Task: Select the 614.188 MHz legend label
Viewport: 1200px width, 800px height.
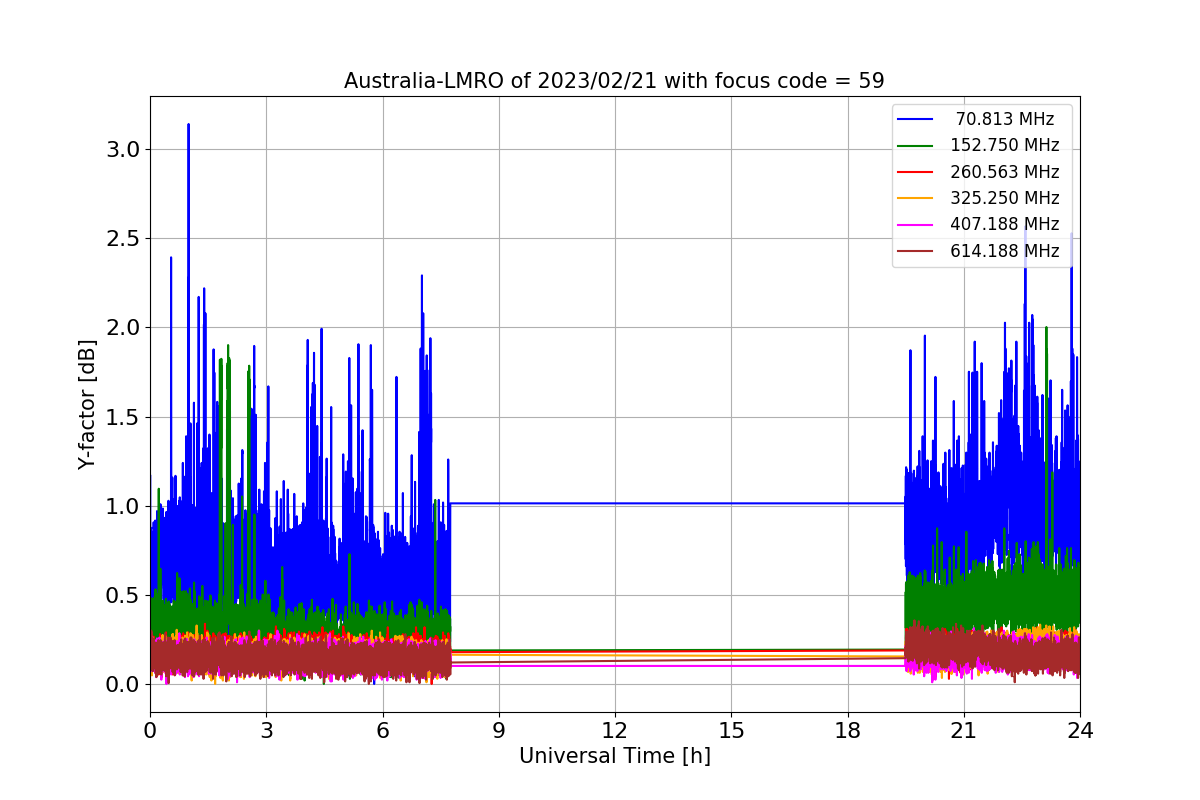Action: click(1005, 251)
